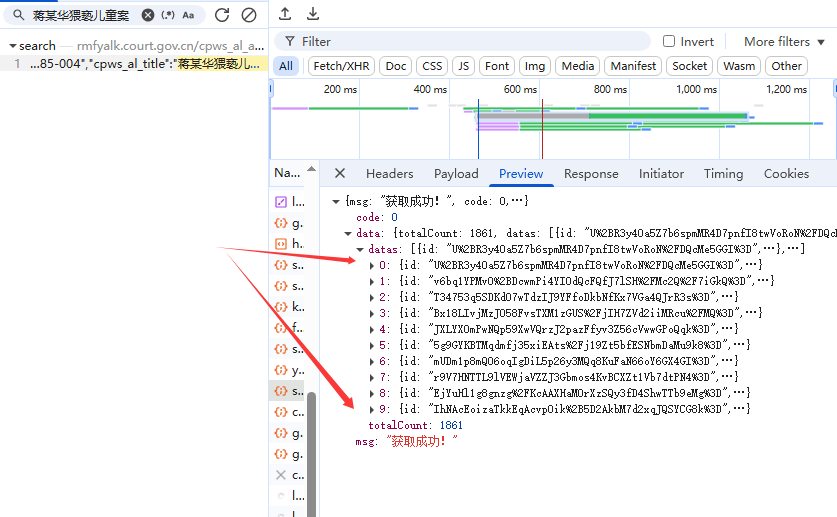Expand datas item 0
The image size is (837, 517).
click(x=372, y=265)
